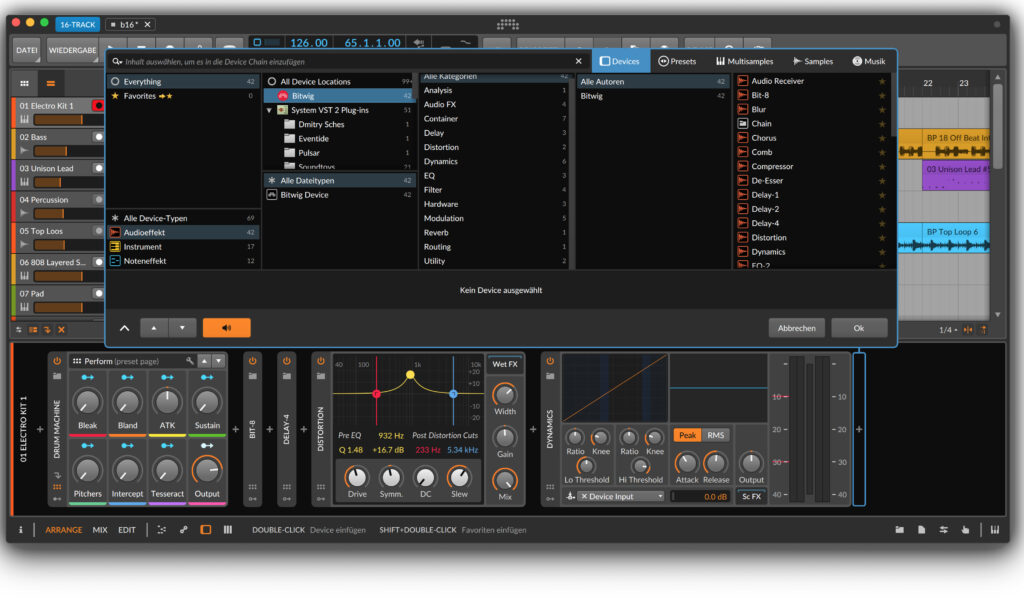Add a device after Dynamics with plus
Screen dimensions: 1024x615
tap(859, 430)
